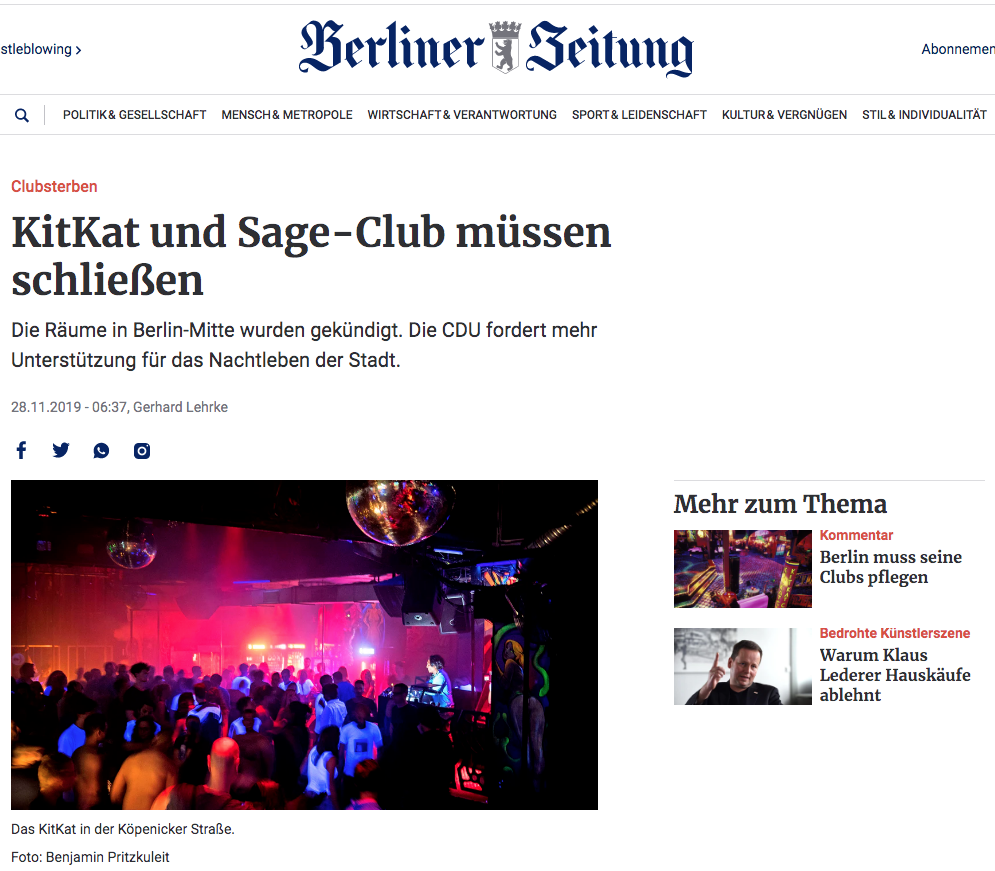Navigate to Sport & Leidenschaft
The width and height of the screenshot is (995, 871).
tap(639, 115)
